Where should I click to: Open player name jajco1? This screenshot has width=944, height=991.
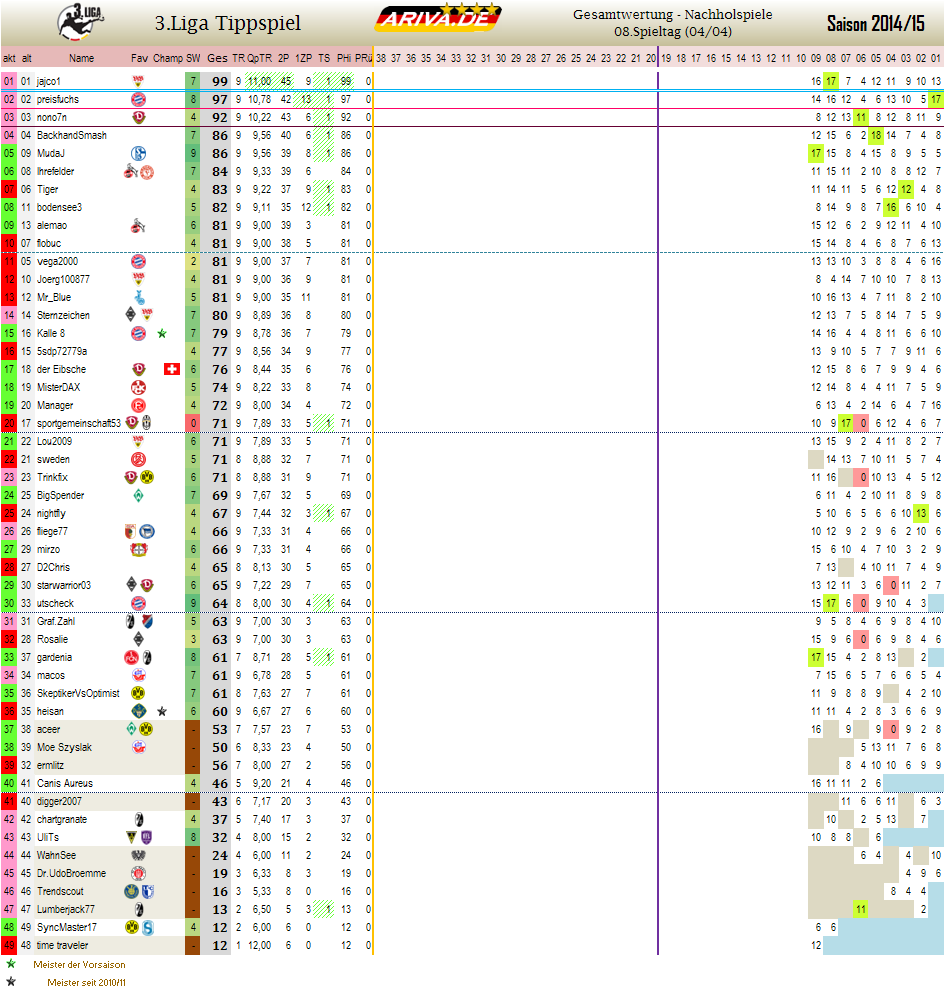tap(49, 81)
